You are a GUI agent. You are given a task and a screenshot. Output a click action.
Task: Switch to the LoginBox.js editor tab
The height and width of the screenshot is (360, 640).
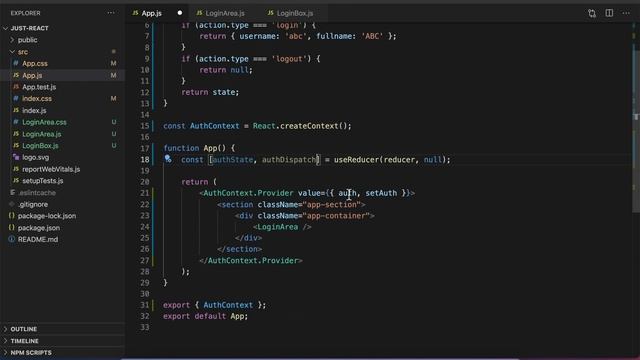295,13
